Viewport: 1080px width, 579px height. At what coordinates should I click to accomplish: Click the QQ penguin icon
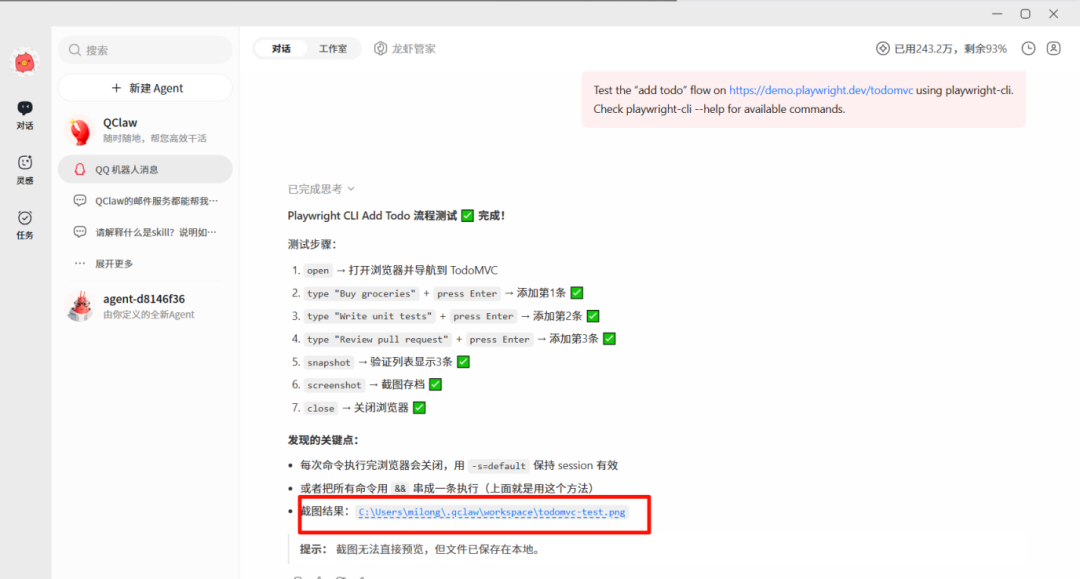80,169
